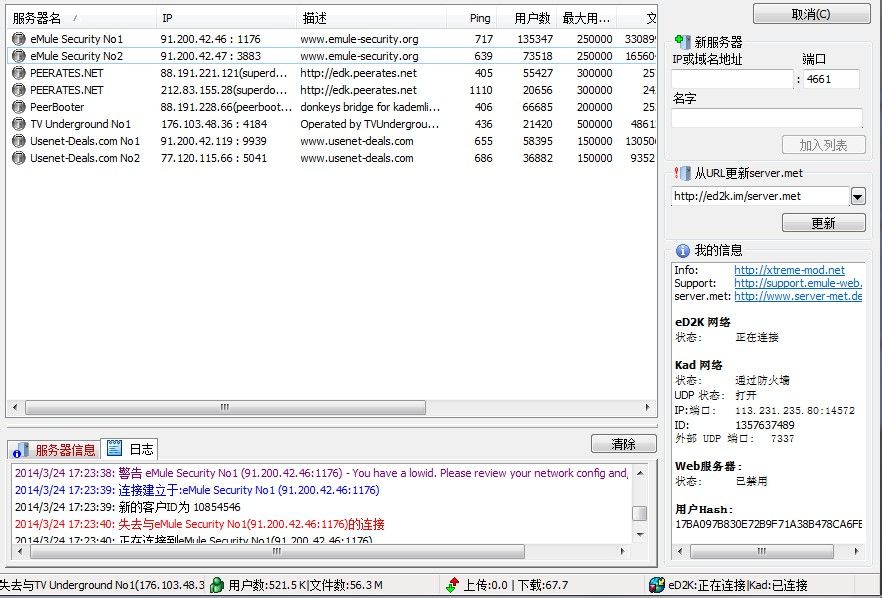Screen dimensions: 882x598
Task: Switch to the 服务器信息 tab
Action: 54,449
